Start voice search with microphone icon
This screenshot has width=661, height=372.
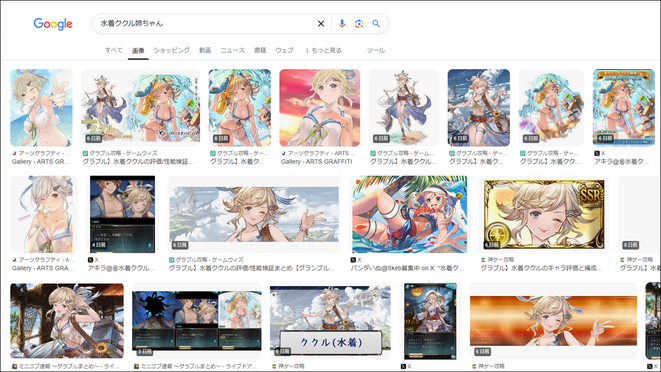[342, 24]
